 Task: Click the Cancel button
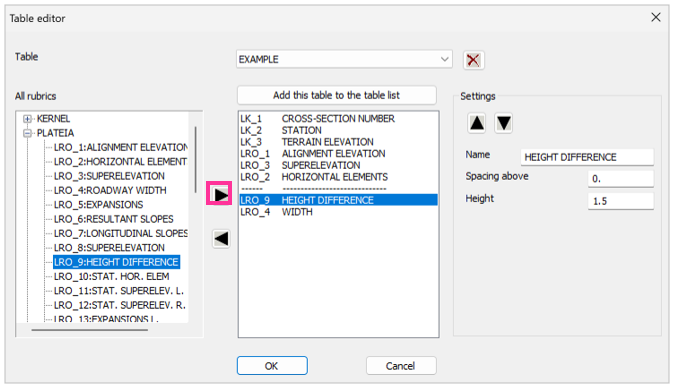point(401,366)
